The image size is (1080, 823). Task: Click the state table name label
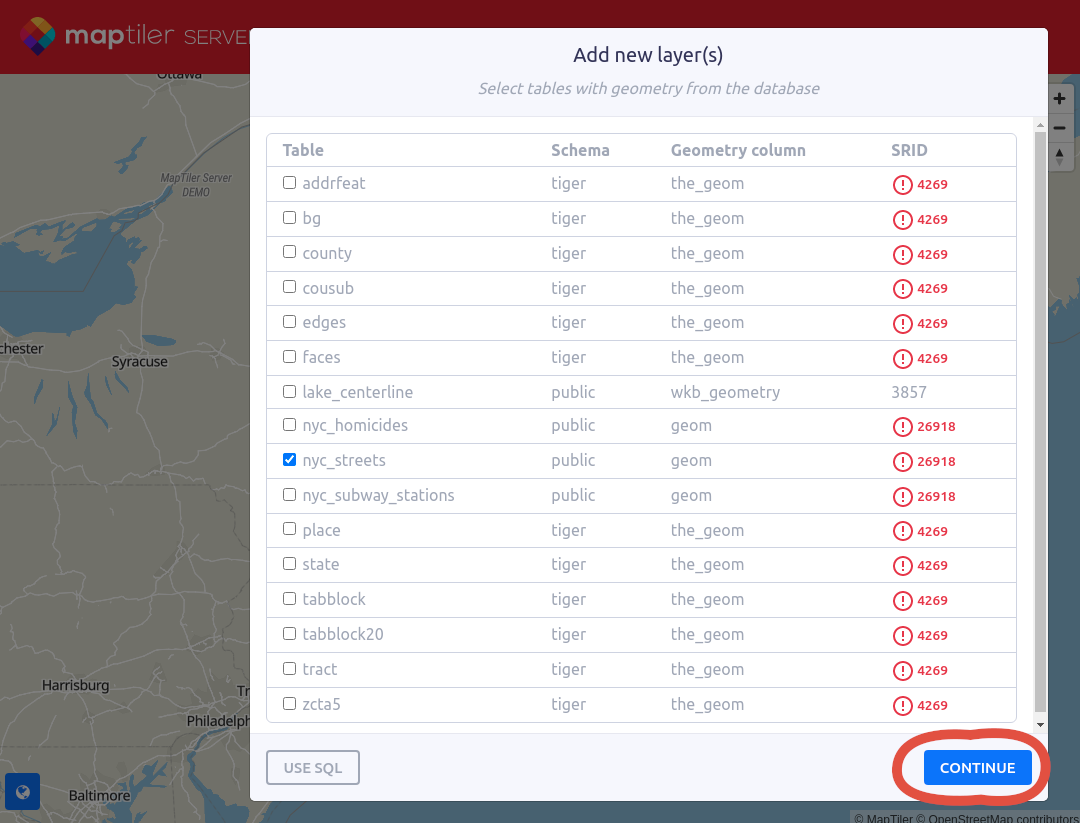tap(321, 565)
